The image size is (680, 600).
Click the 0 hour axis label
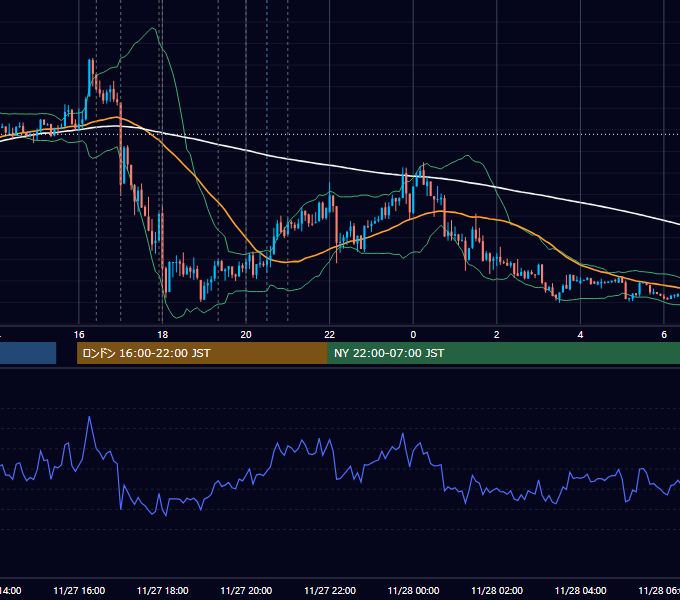413,335
